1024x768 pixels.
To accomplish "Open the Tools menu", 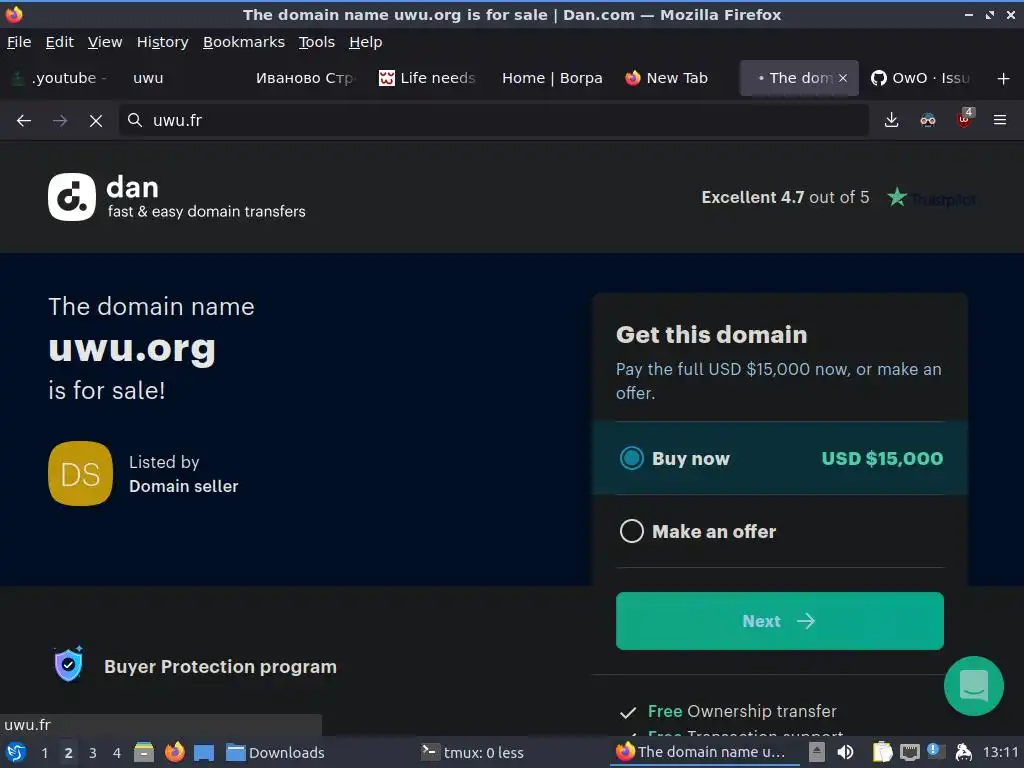I will (x=317, y=42).
